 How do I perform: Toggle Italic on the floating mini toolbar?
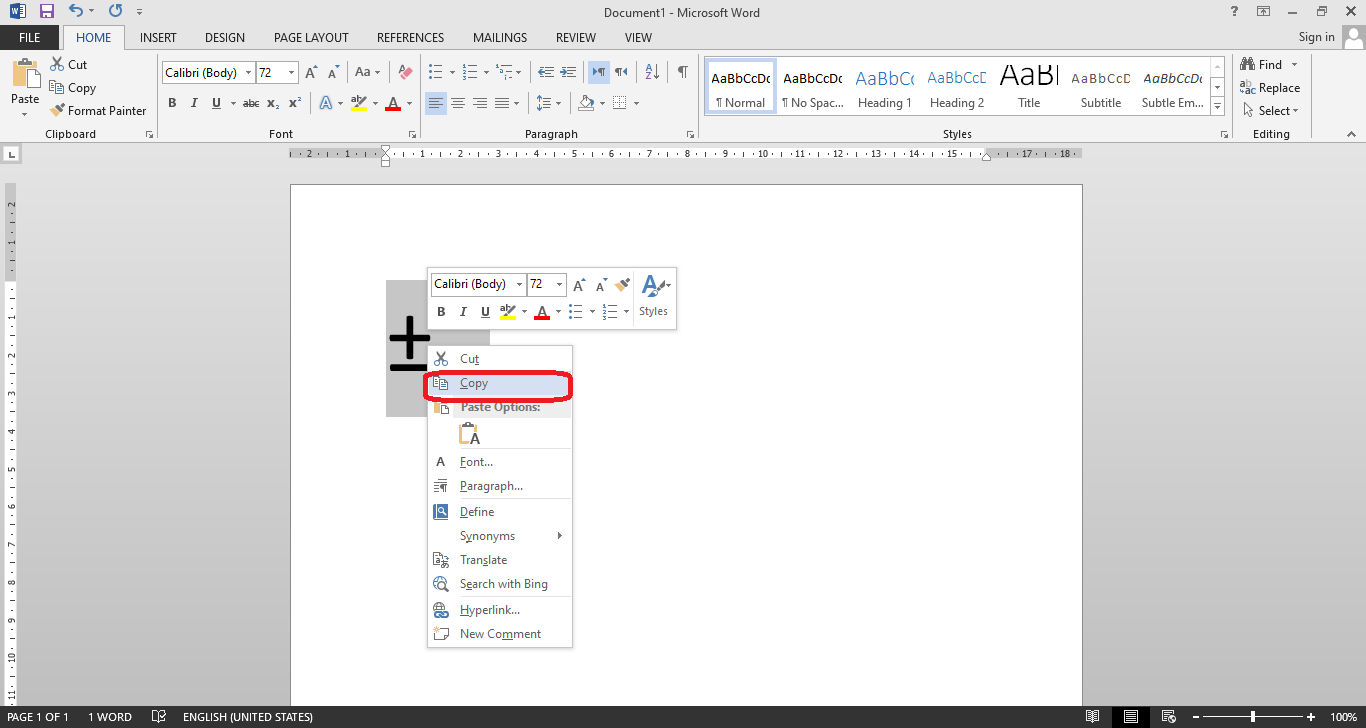coord(463,312)
